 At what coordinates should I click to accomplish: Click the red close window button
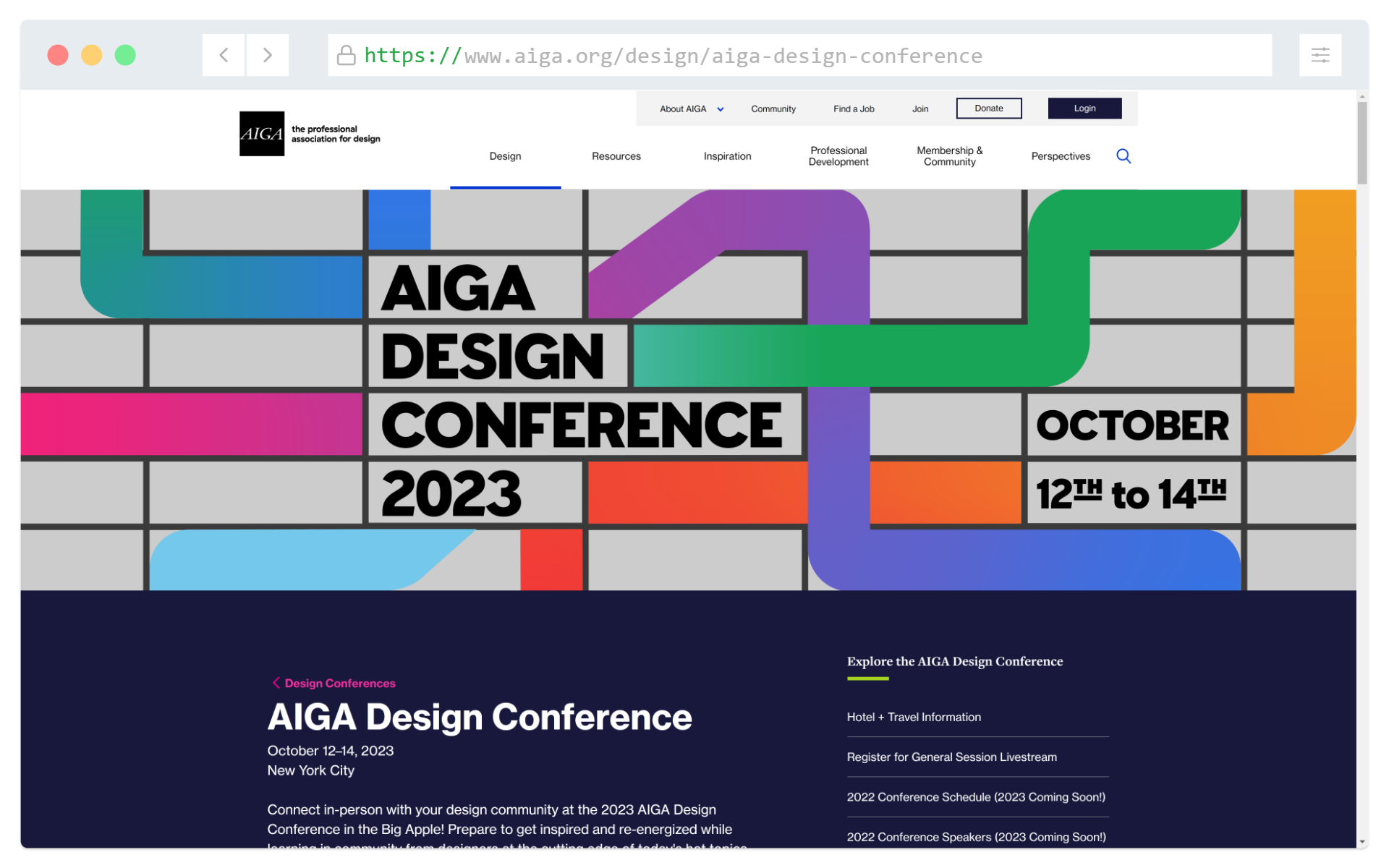pyautogui.click(x=58, y=55)
